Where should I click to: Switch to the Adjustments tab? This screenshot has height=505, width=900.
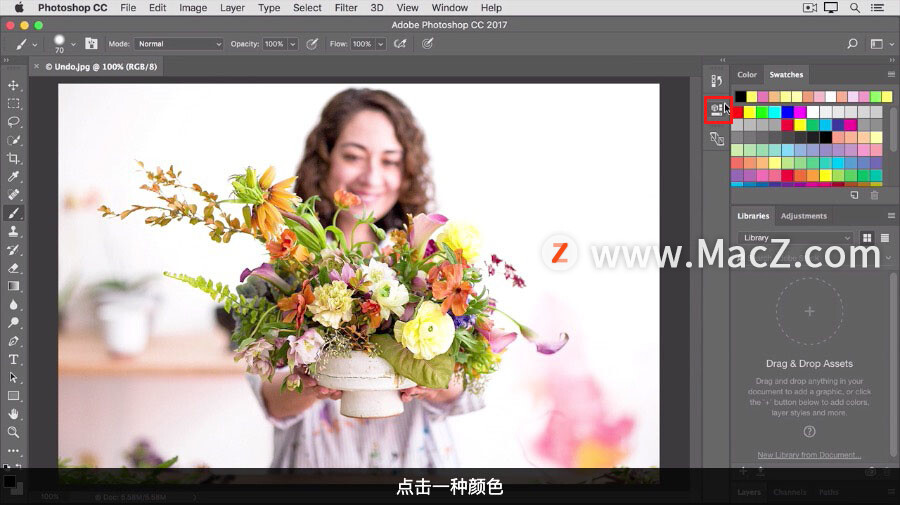click(804, 216)
